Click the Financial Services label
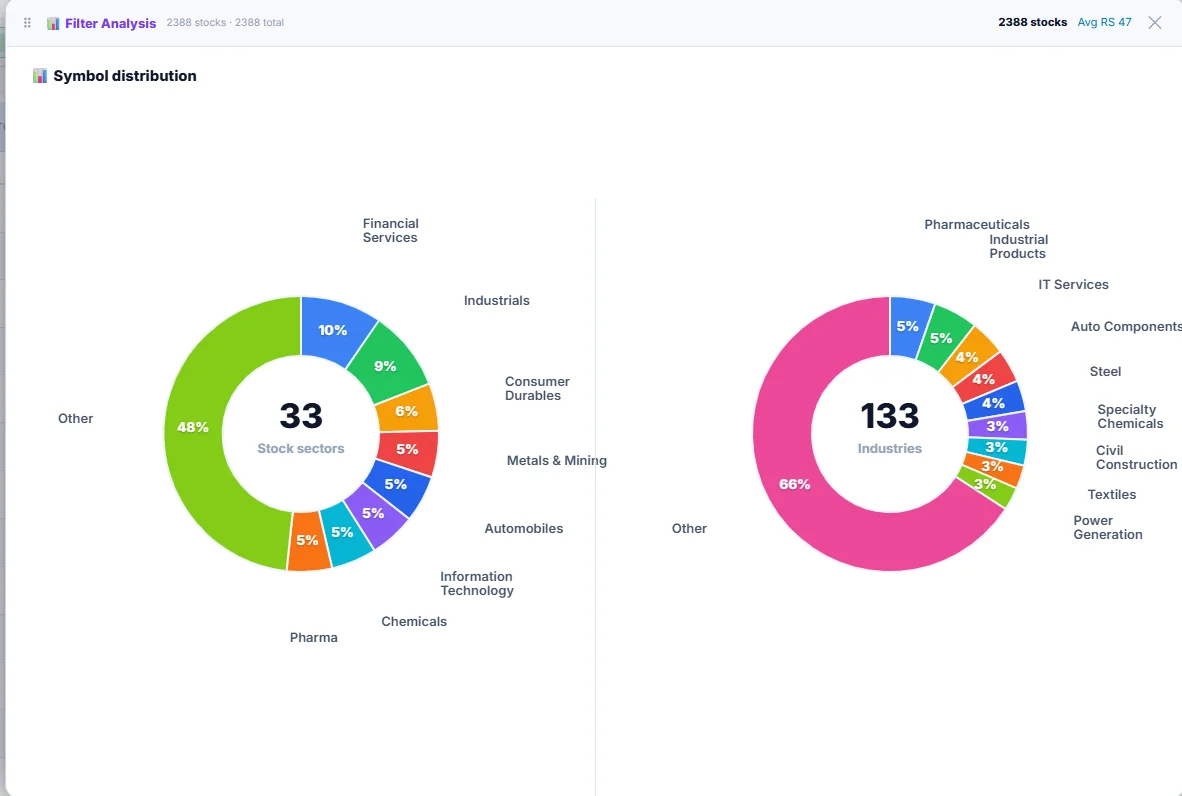Screen dimensions: 1182x796 coord(390,231)
